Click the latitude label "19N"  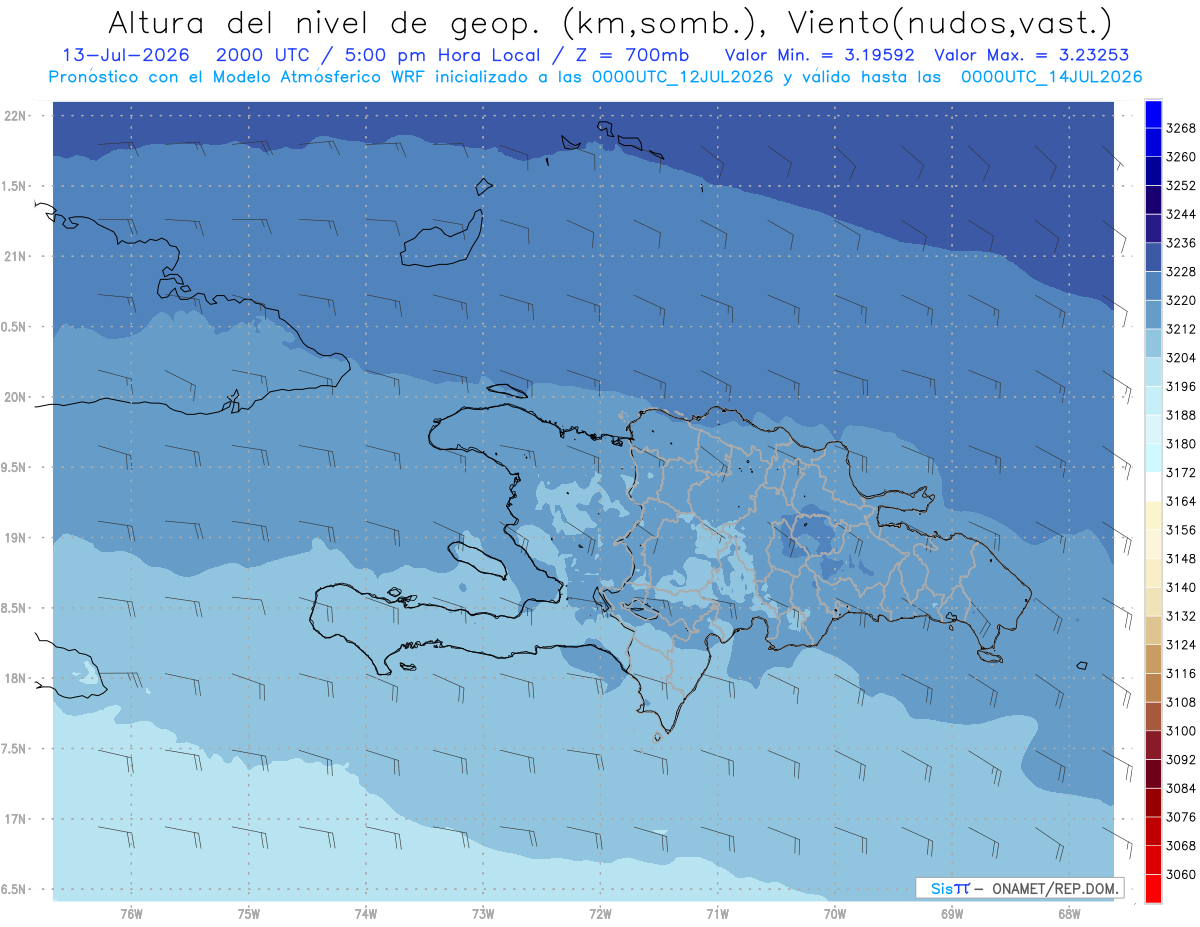(x=15, y=538)
